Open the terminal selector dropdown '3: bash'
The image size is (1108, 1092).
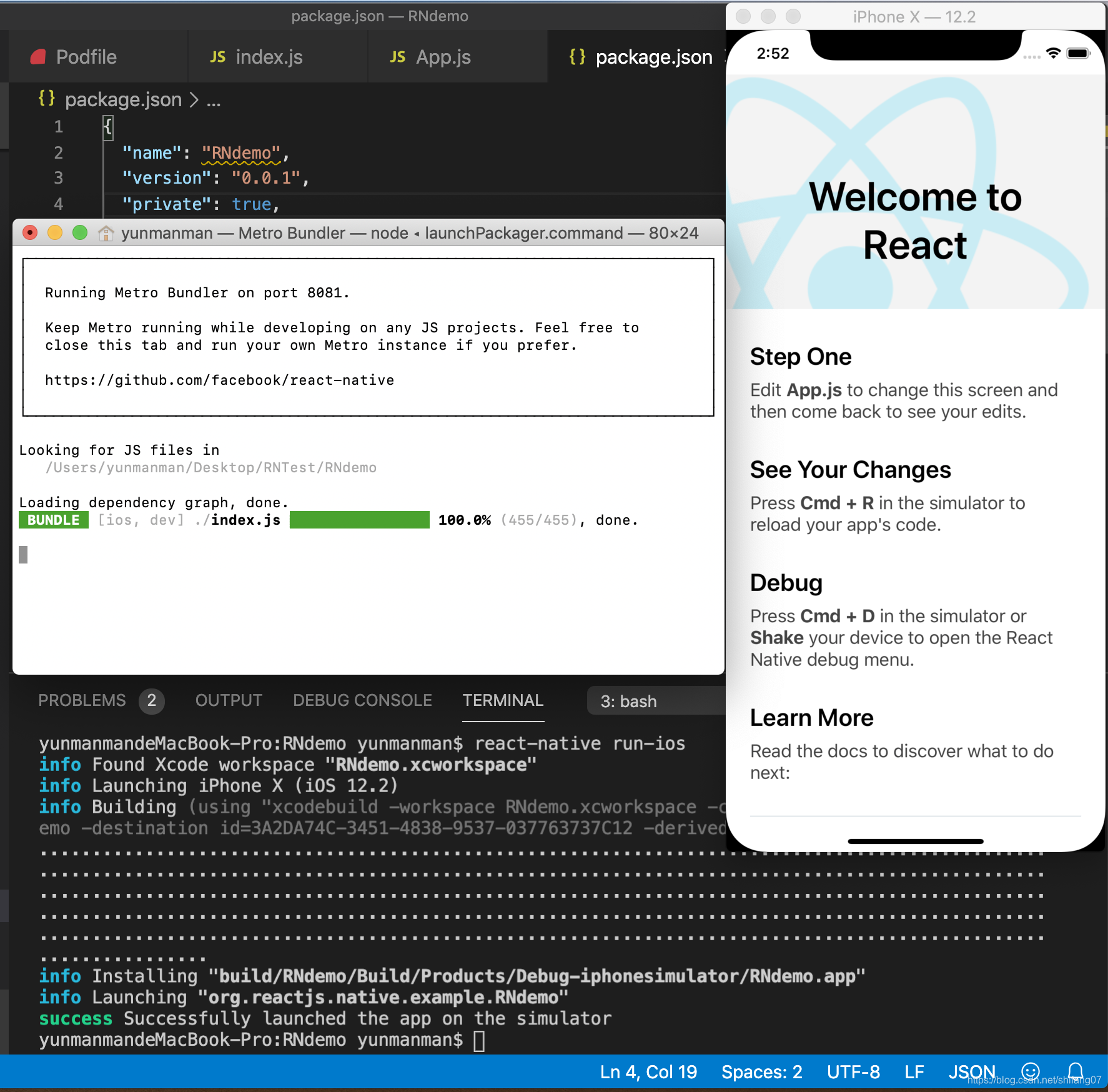(x=656, y=701)
